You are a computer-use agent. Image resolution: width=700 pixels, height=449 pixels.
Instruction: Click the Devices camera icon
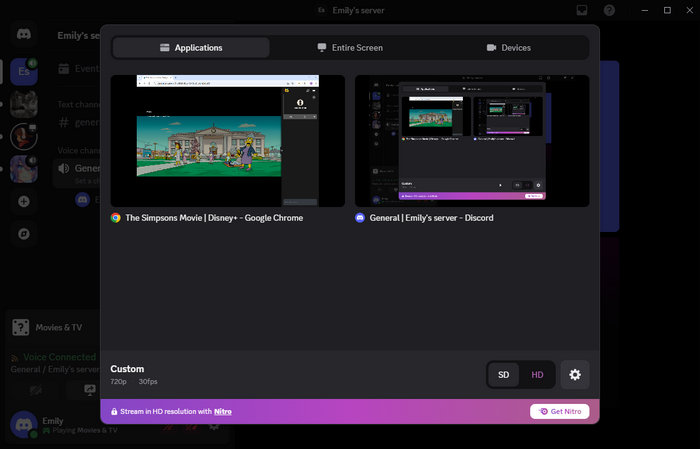pyautogui.click(x=491, y=47)
